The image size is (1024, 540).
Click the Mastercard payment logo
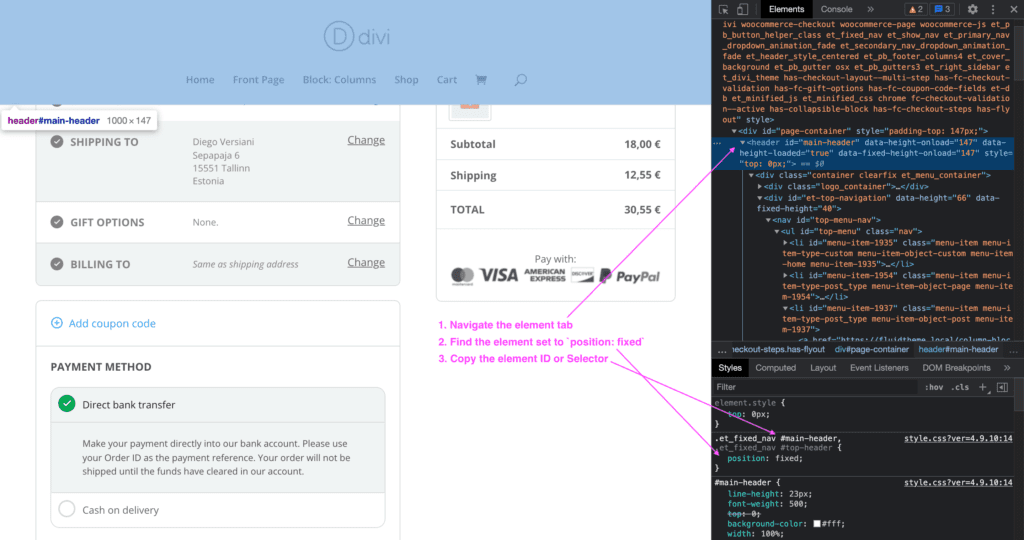pyautogui.click(x=462, y=276)
